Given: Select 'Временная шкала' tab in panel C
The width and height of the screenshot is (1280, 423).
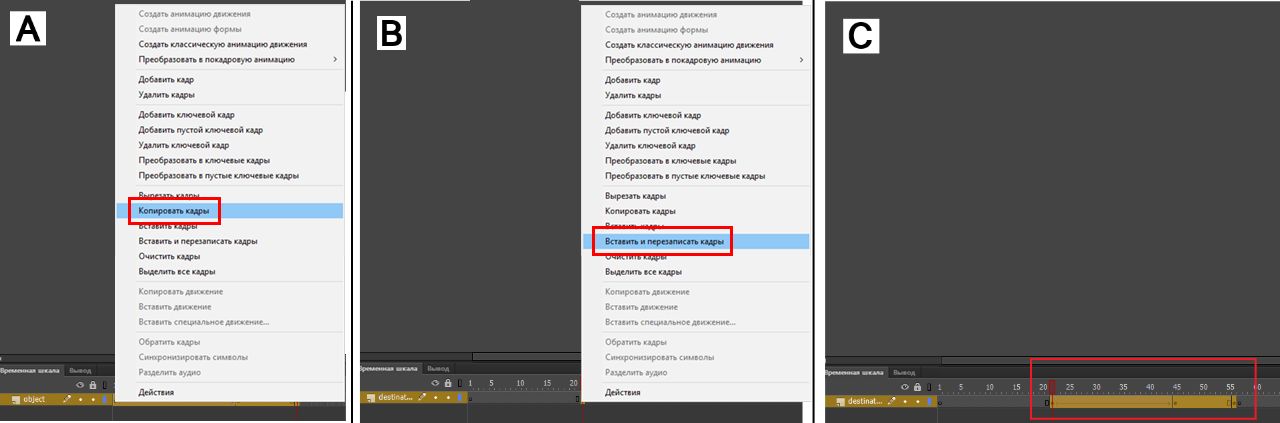Looking at the screenshot, I should pos(854,372).
